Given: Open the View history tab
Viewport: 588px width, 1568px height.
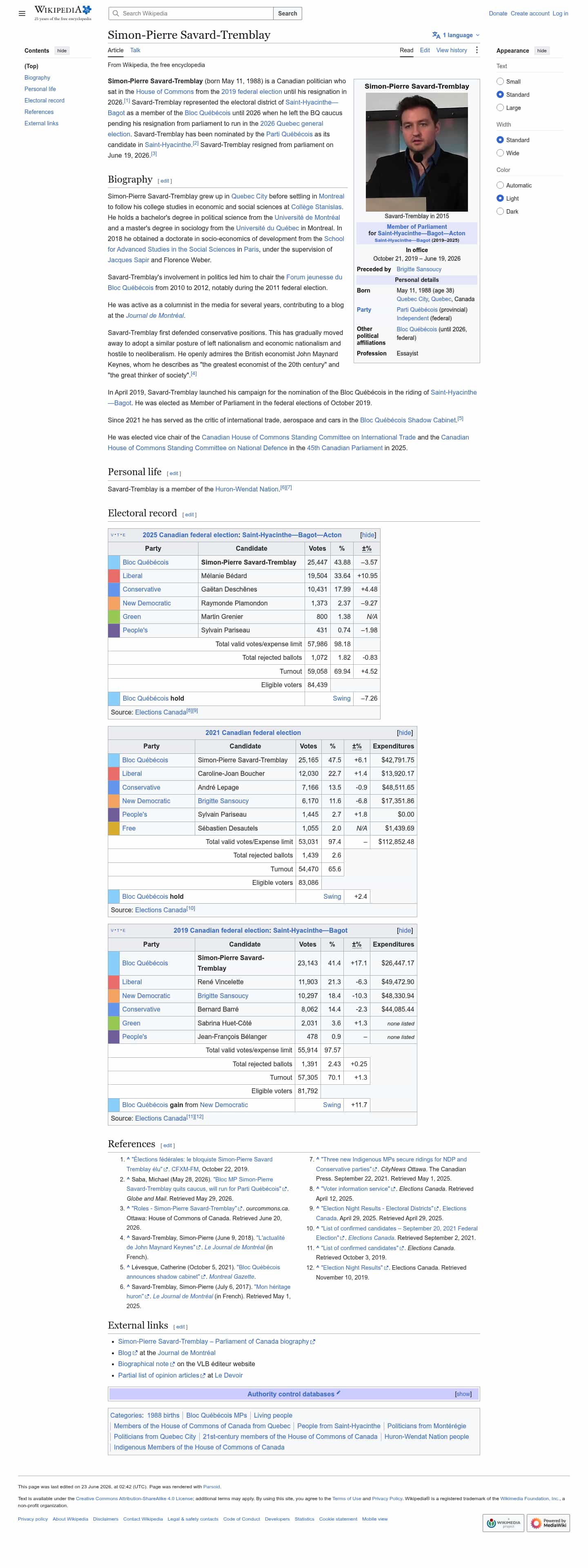Looking at the screenshot, I should [x=452, y=51].
